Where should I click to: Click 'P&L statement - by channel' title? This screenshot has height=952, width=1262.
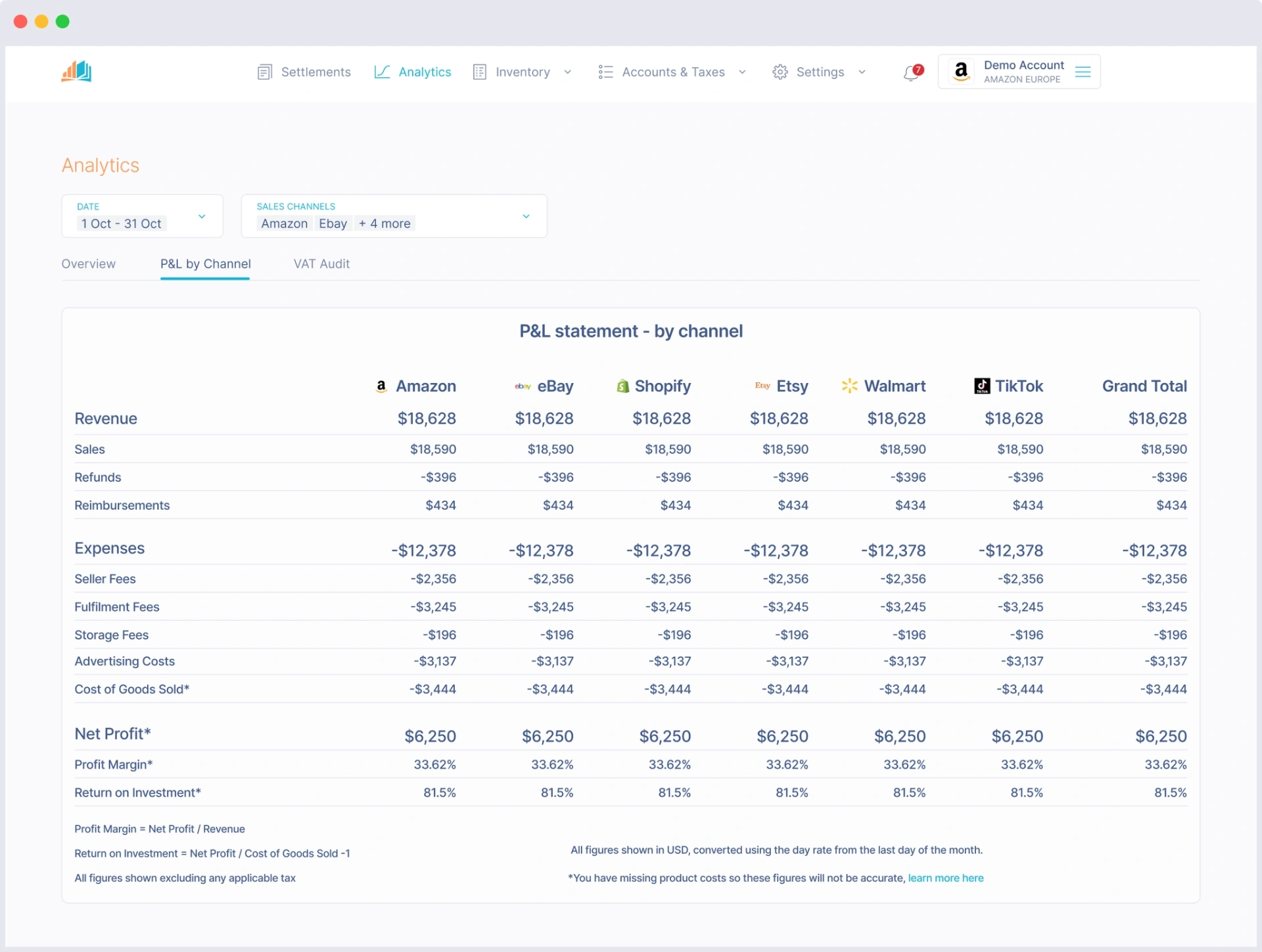tap(631, 331)
